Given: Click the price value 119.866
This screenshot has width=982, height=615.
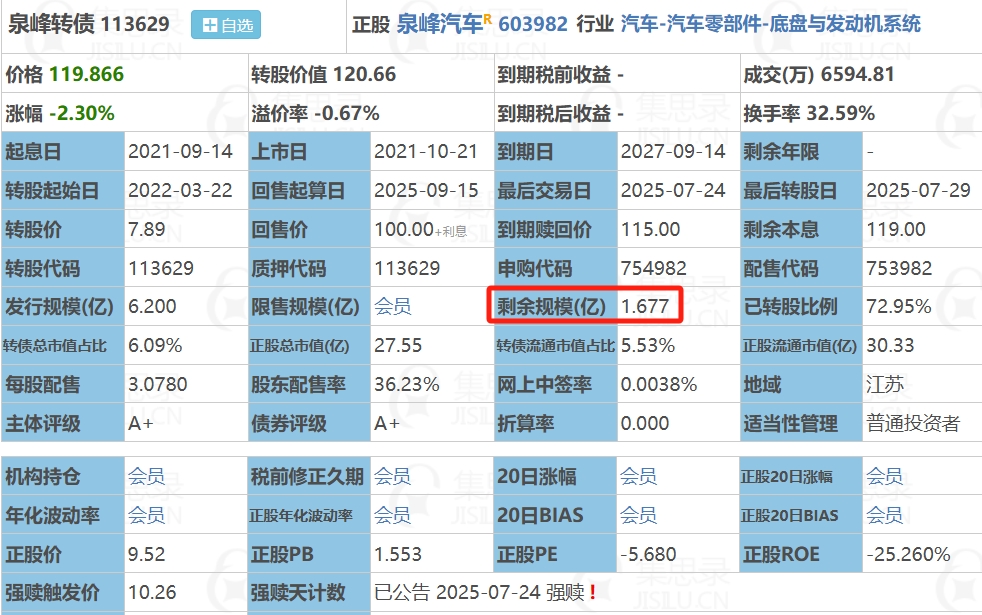Looking at the screenshot, I should 86,75.
